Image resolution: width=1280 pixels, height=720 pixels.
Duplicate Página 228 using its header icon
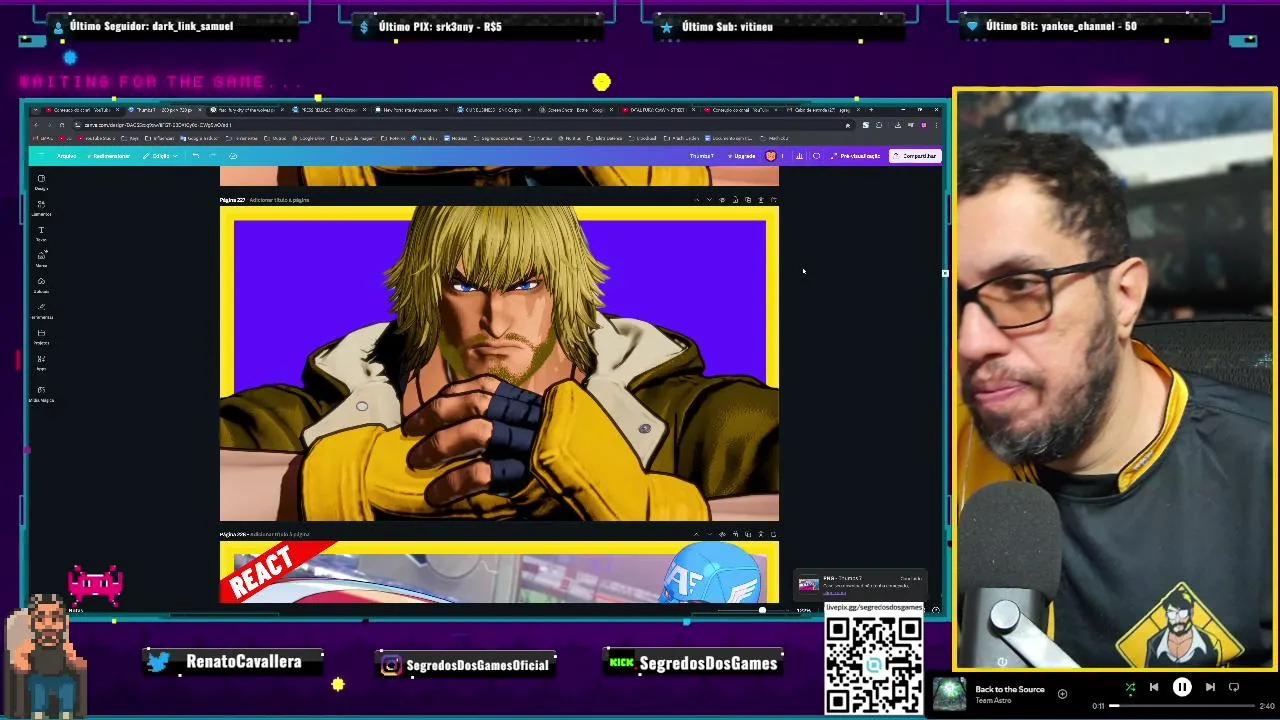(x=748, y=534)
